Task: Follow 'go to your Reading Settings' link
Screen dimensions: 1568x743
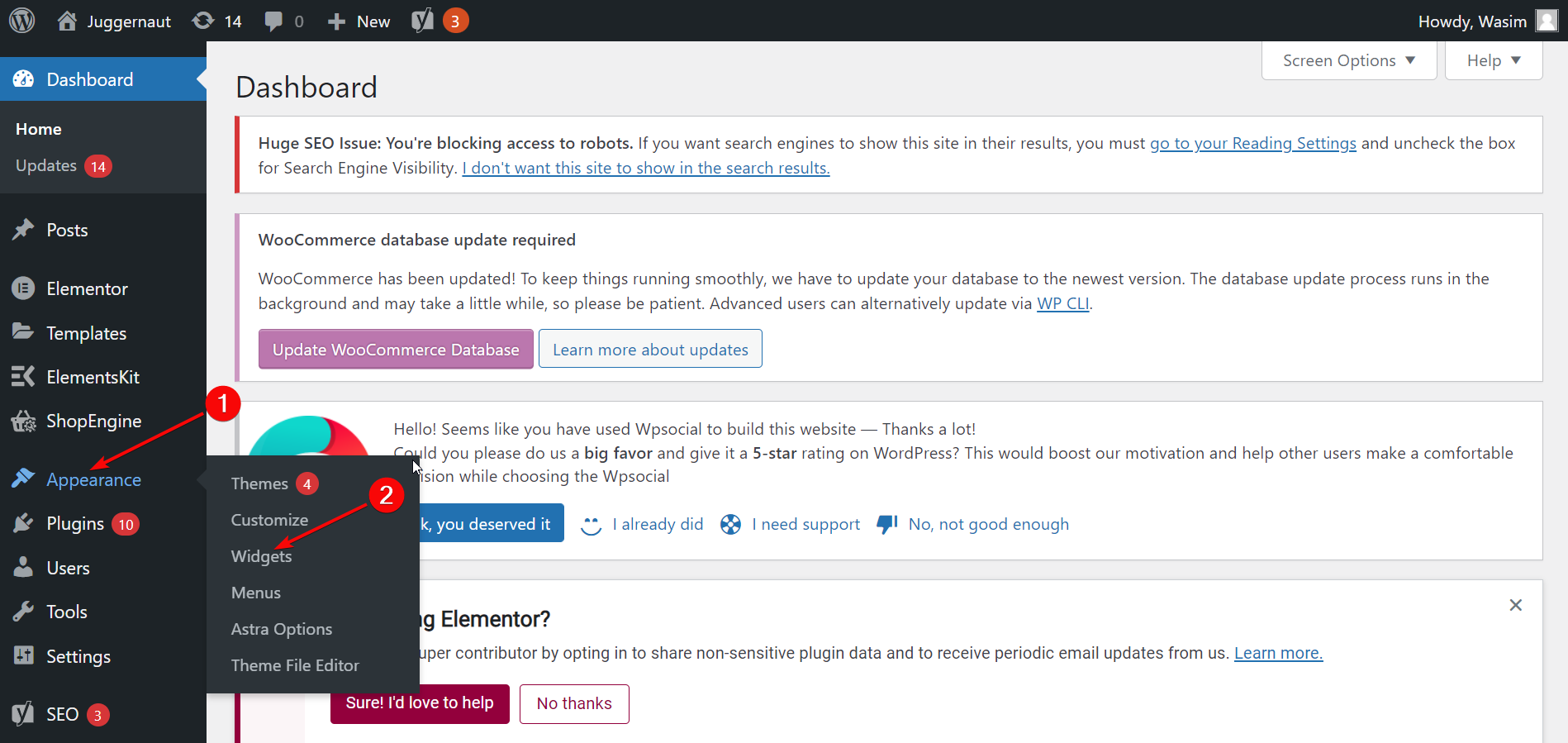Action: [1252, 143]
